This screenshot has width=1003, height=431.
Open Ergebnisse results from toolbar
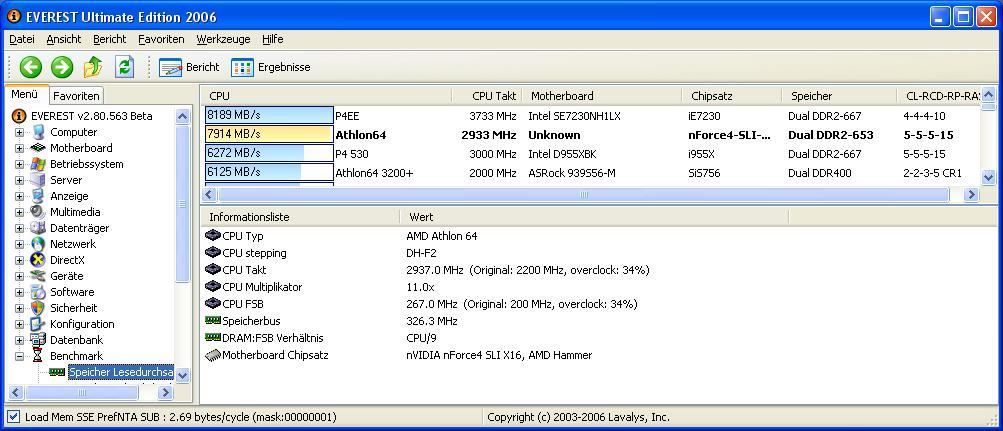(x=271, y=67)
